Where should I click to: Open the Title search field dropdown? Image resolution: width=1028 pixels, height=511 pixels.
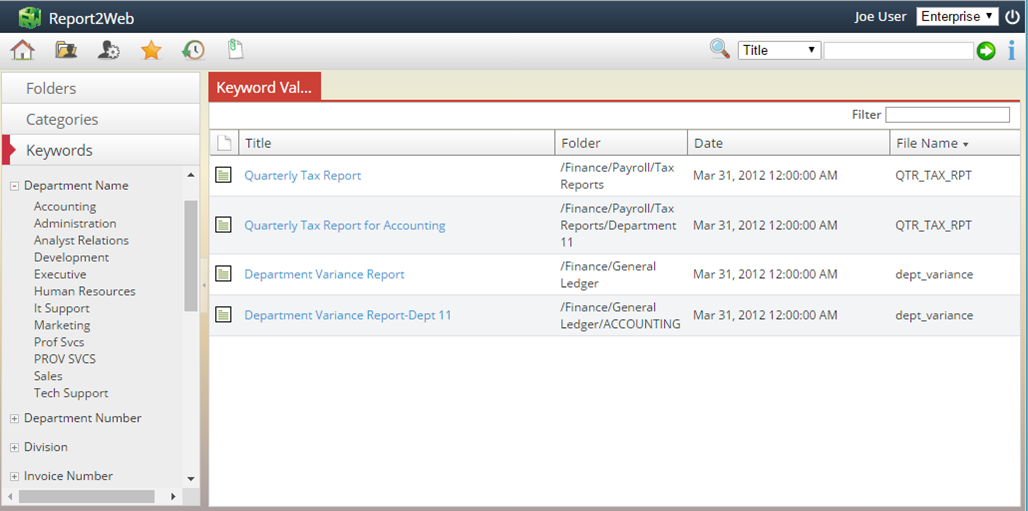pyautogui.click(x=779, y=50)
